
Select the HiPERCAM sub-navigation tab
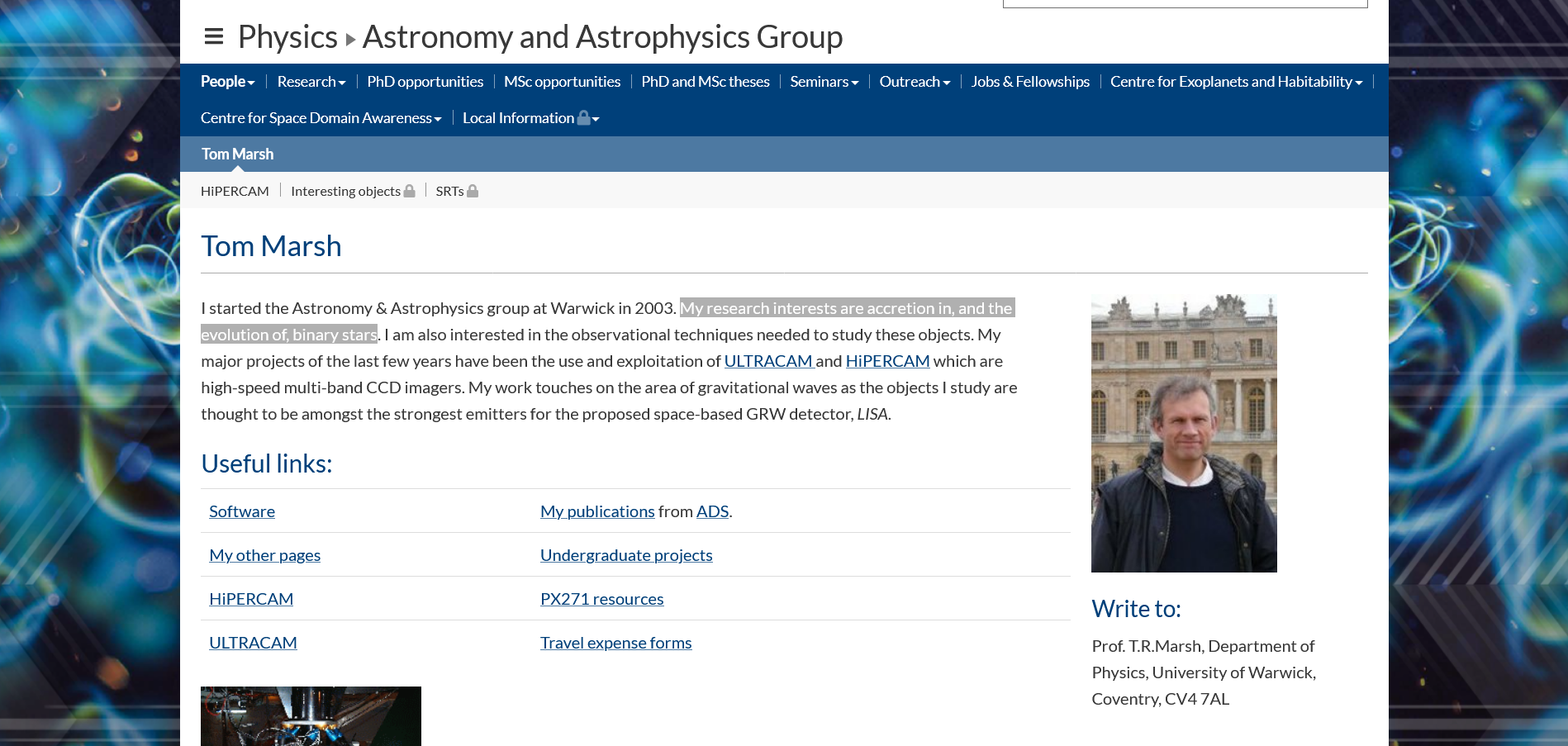pyautogui.click(x=235, y=191)
